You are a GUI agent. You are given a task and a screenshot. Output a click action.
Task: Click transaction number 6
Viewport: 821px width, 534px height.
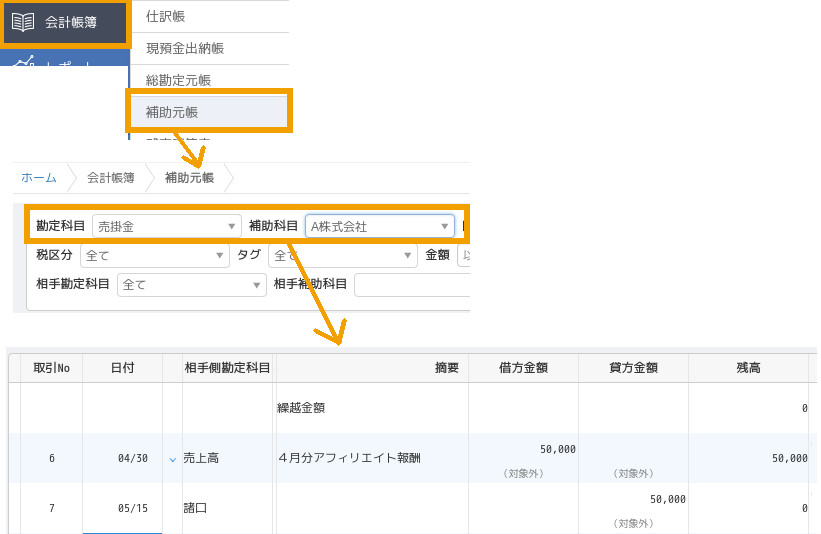coord(52,458)
